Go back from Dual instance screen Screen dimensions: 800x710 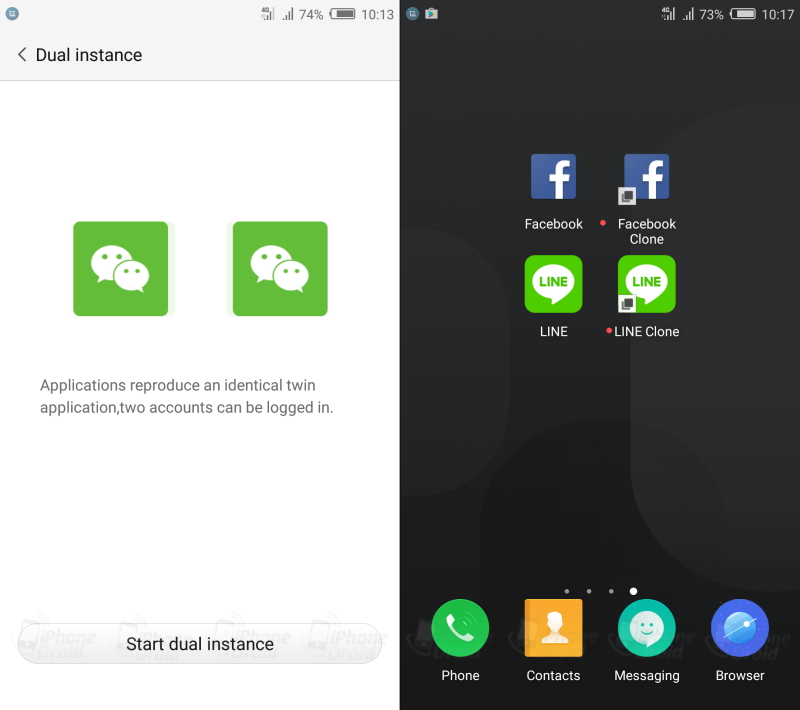click(22, 55)
